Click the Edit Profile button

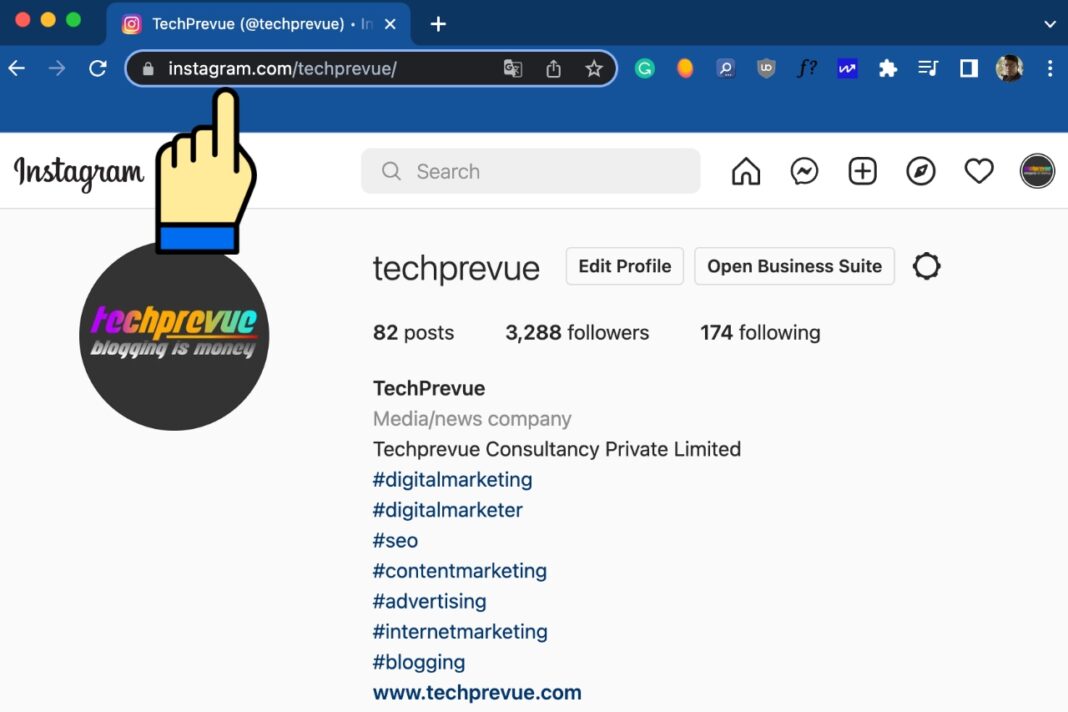[624, 266]
